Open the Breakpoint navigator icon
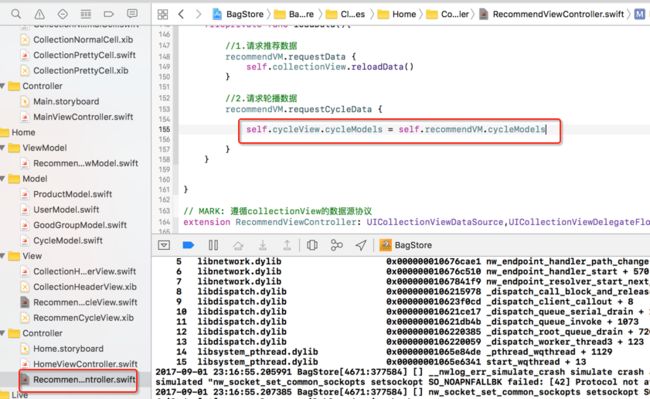Image resolution: width=650 pixels, height=399 pixels. click(109, 14)
